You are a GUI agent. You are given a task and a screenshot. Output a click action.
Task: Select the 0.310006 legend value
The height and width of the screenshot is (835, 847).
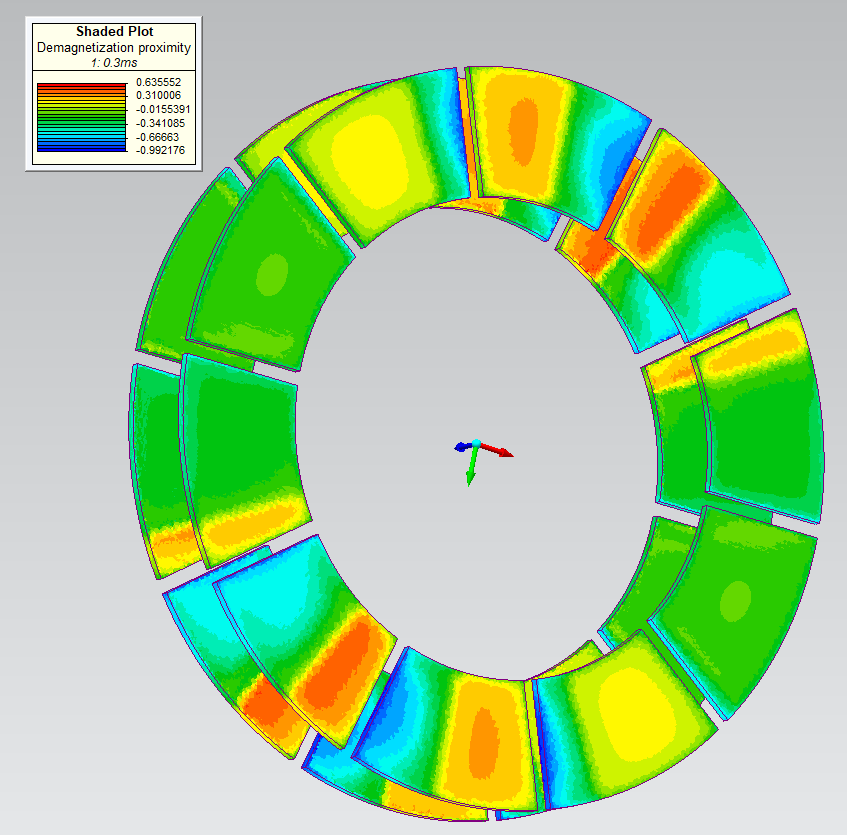pos(162,97)
